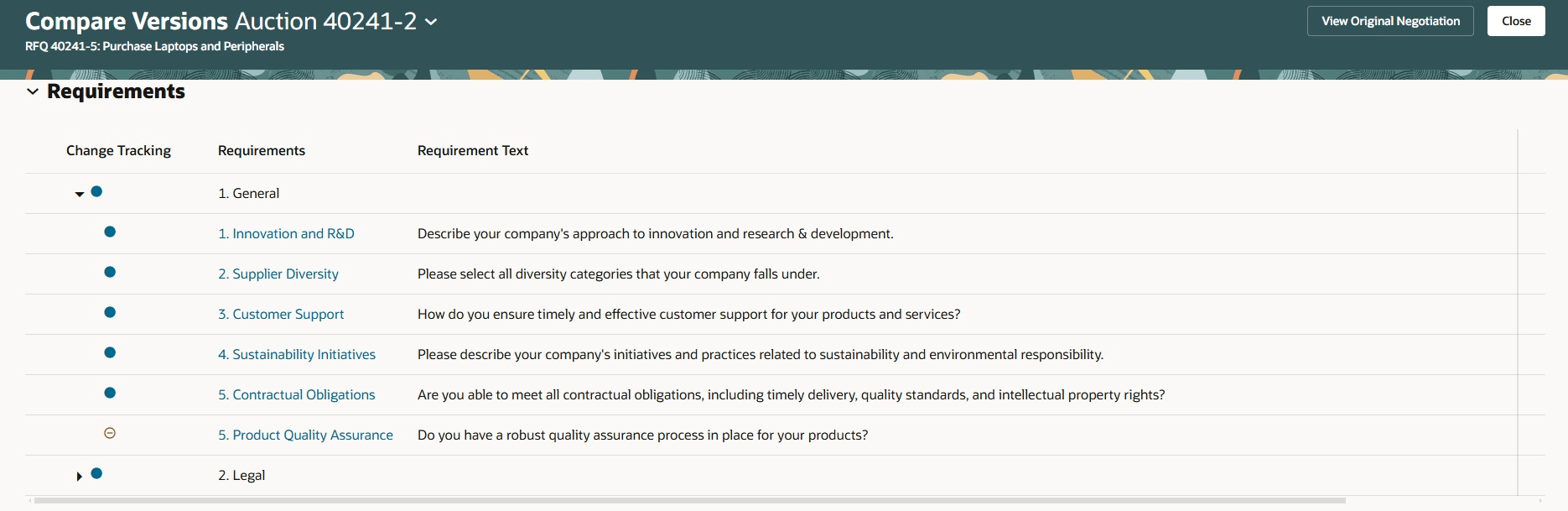Viewport: 1568px width, 511px height.
Task: Open the Auction 40241-2 version dropdown
Action: 431,22
